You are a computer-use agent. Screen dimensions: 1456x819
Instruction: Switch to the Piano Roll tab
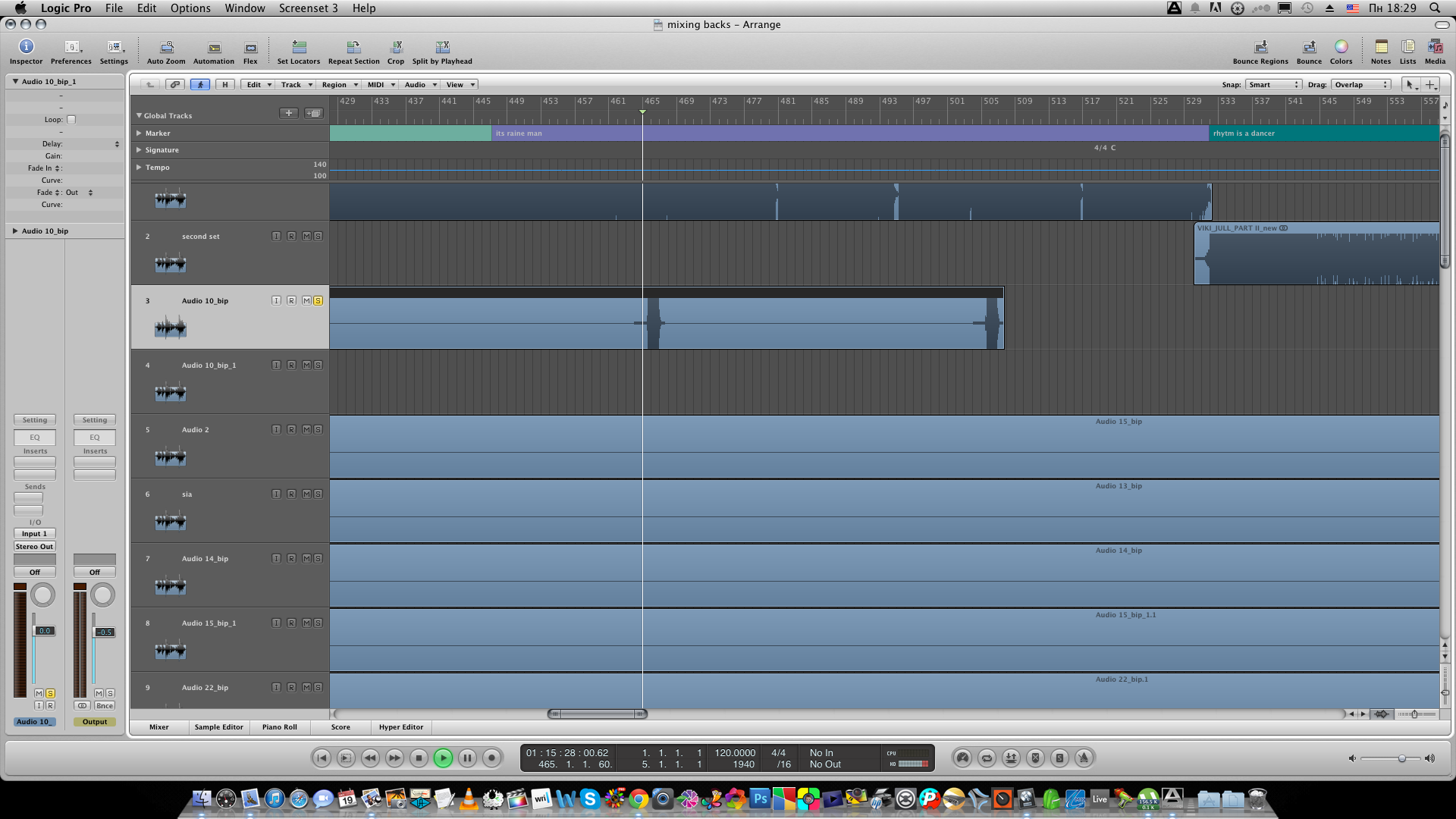click(x=279, y=727)
